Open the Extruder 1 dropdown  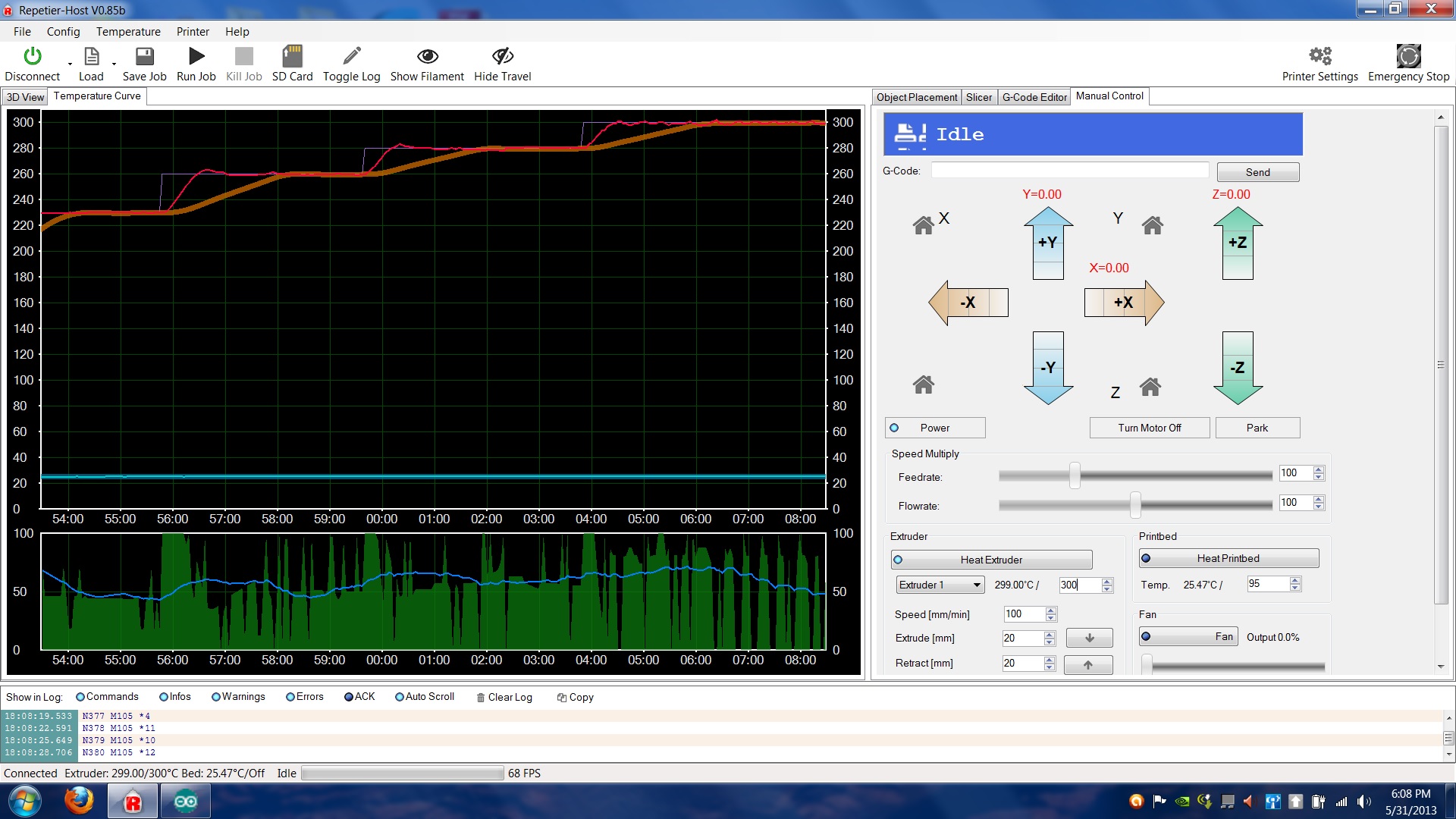(x=977, y=585)
